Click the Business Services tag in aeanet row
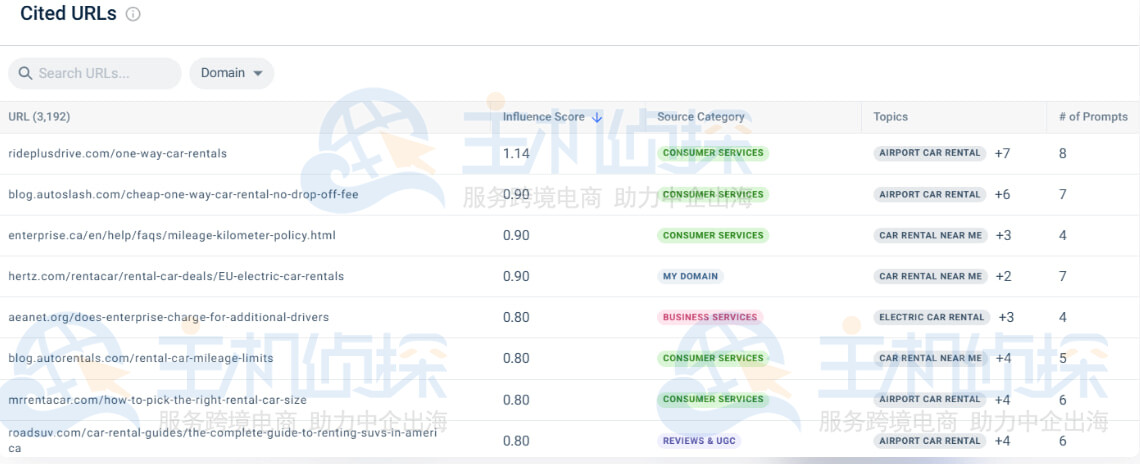Image resolution: width=1140 pixels, height=464 pixels. coord(710,317)
